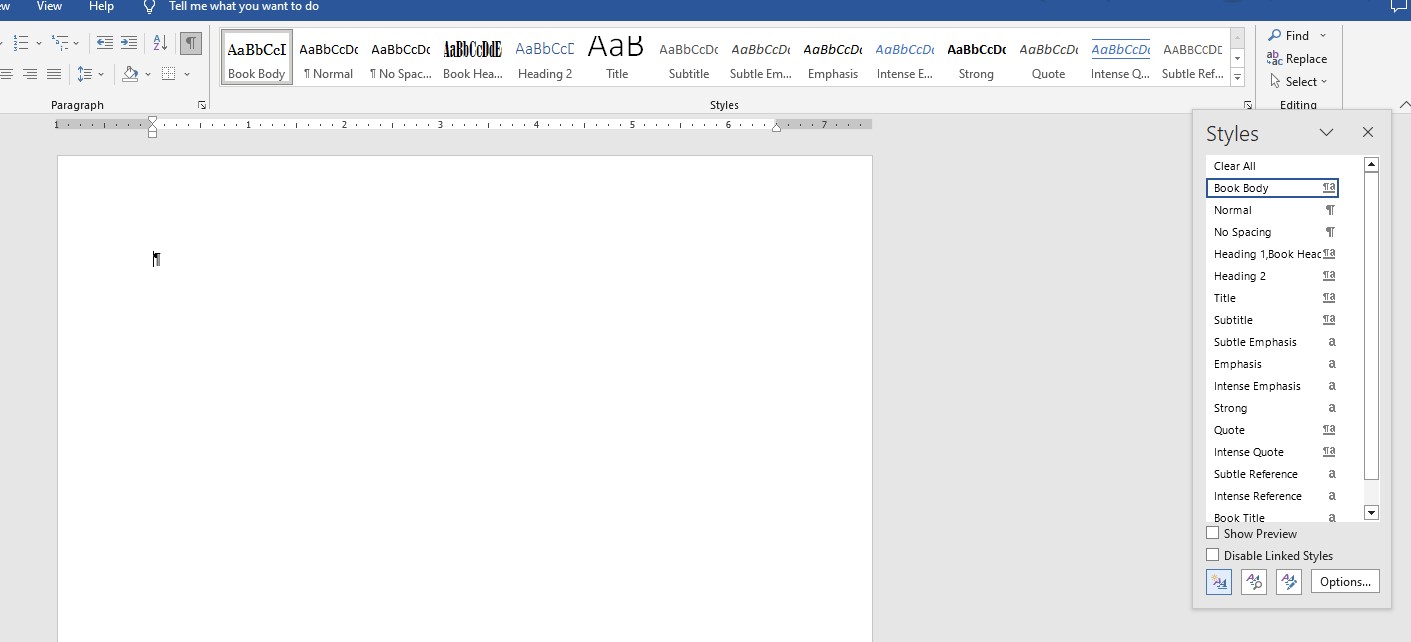Check the Disable Linked Styles box
Screen dimensions: 1411x642
pos(1213,555)
